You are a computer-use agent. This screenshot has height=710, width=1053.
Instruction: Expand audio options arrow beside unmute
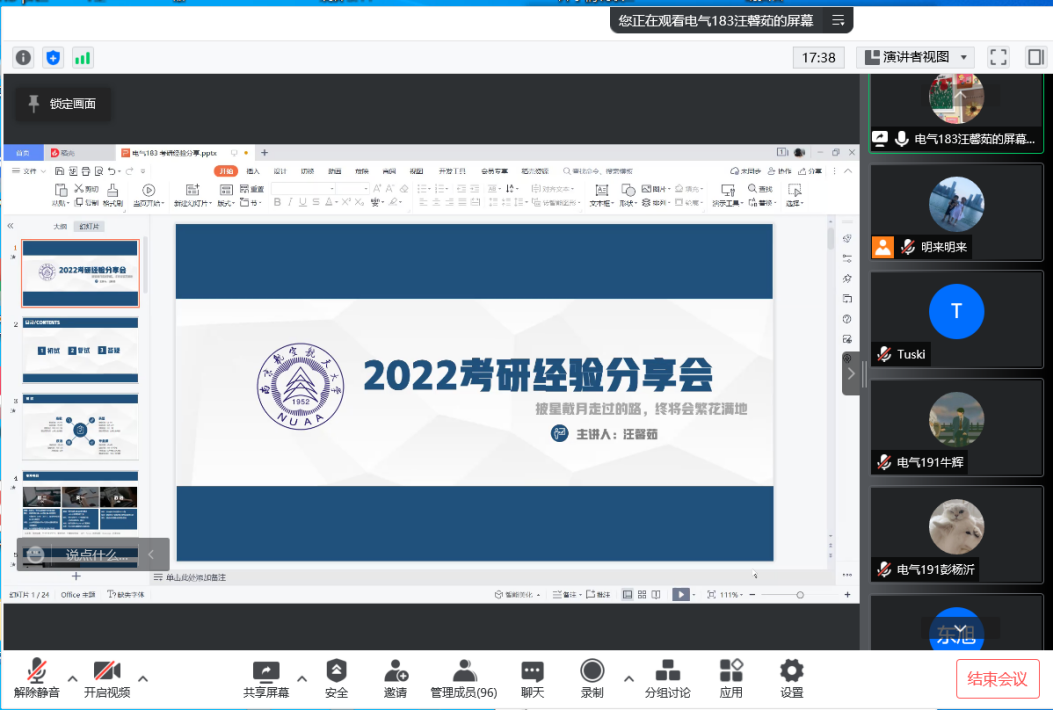point(72,678)
